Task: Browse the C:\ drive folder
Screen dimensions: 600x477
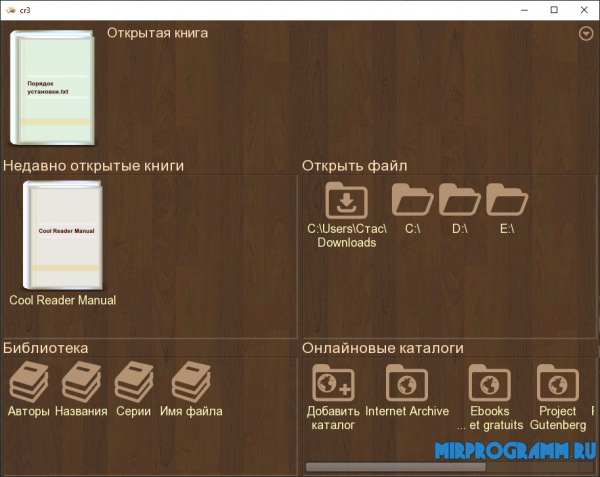Action: click(x=412, y=200)
